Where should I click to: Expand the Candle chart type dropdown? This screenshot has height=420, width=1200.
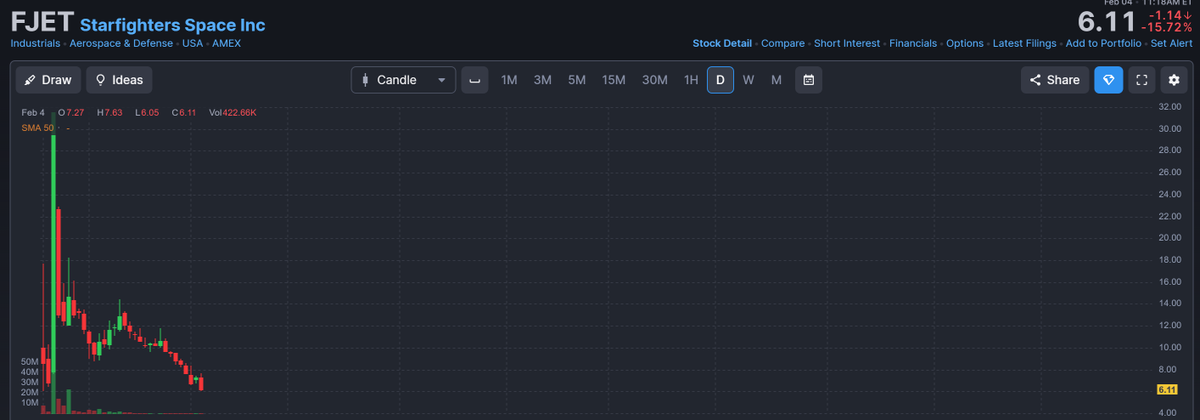(x=403, y=80)
